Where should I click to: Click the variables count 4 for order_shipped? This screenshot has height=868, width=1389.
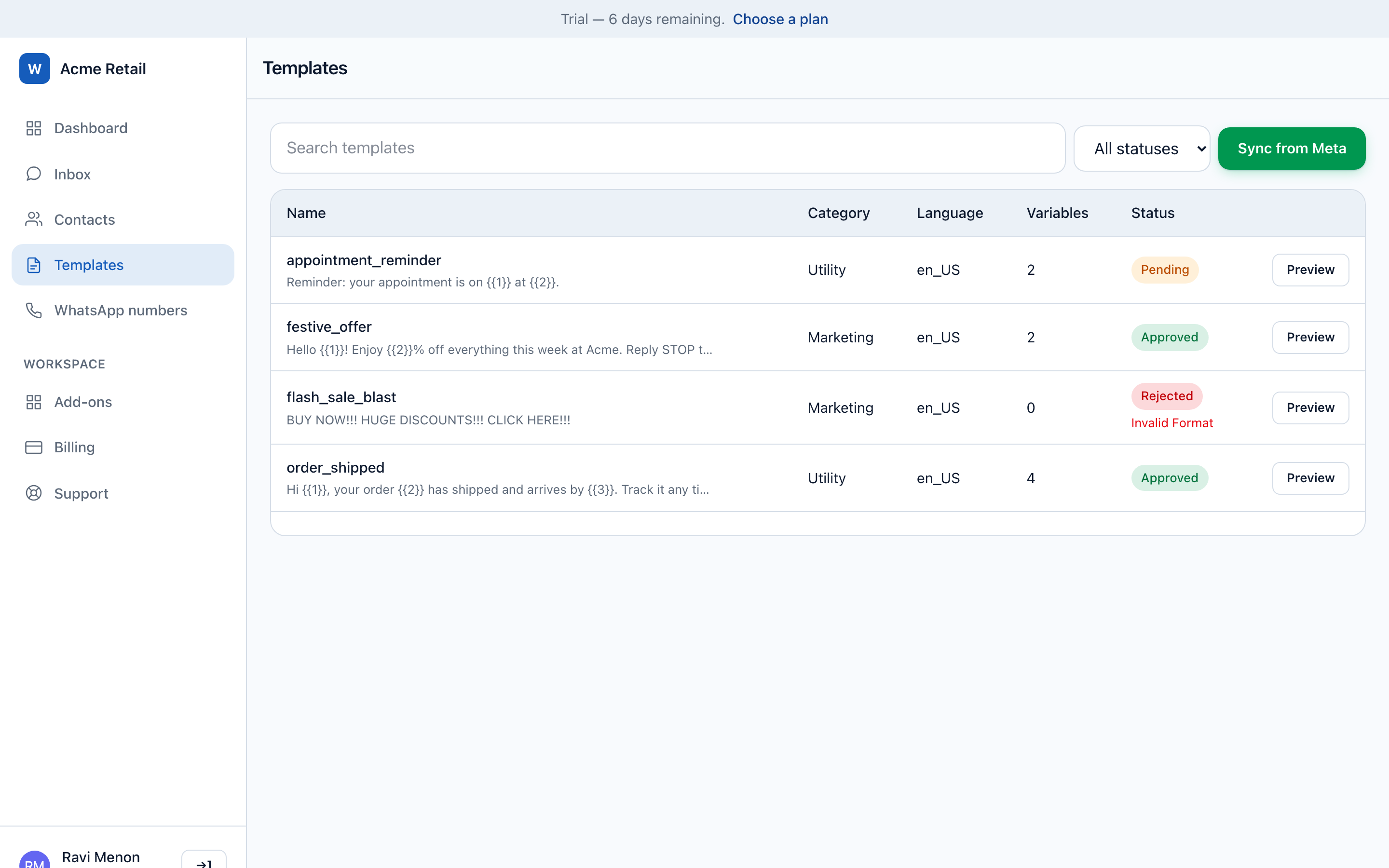(x=1031, y=478)
